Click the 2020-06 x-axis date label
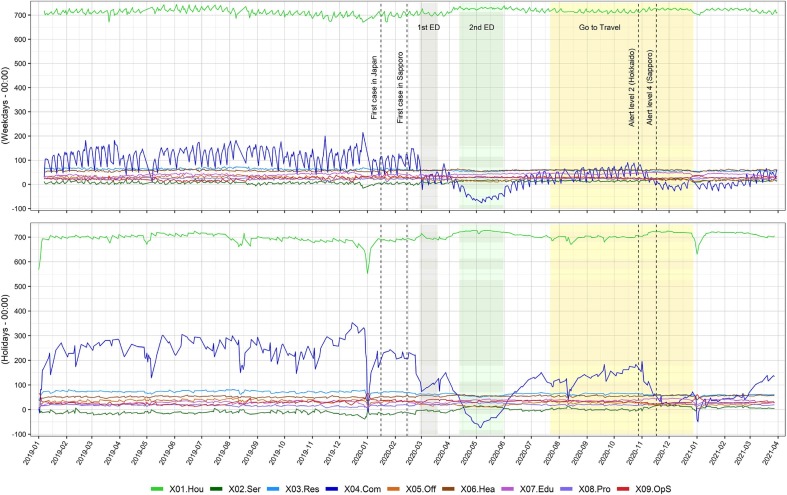 click(495, 455)
